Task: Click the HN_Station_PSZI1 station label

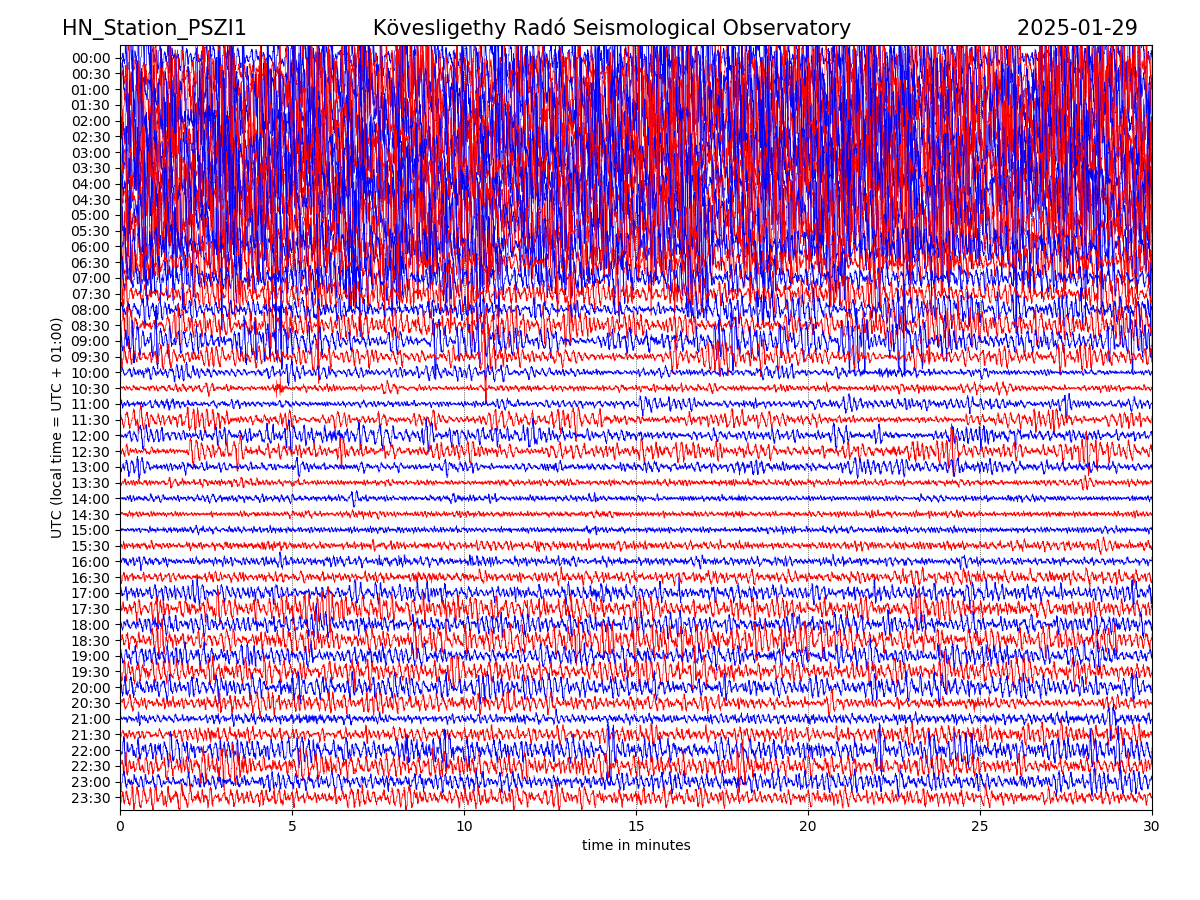Action: point(154,28)
